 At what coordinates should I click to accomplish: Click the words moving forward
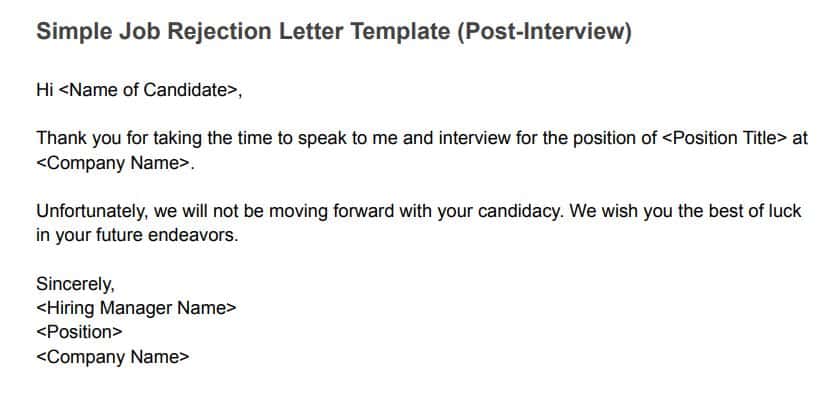[x=331, y=211]
